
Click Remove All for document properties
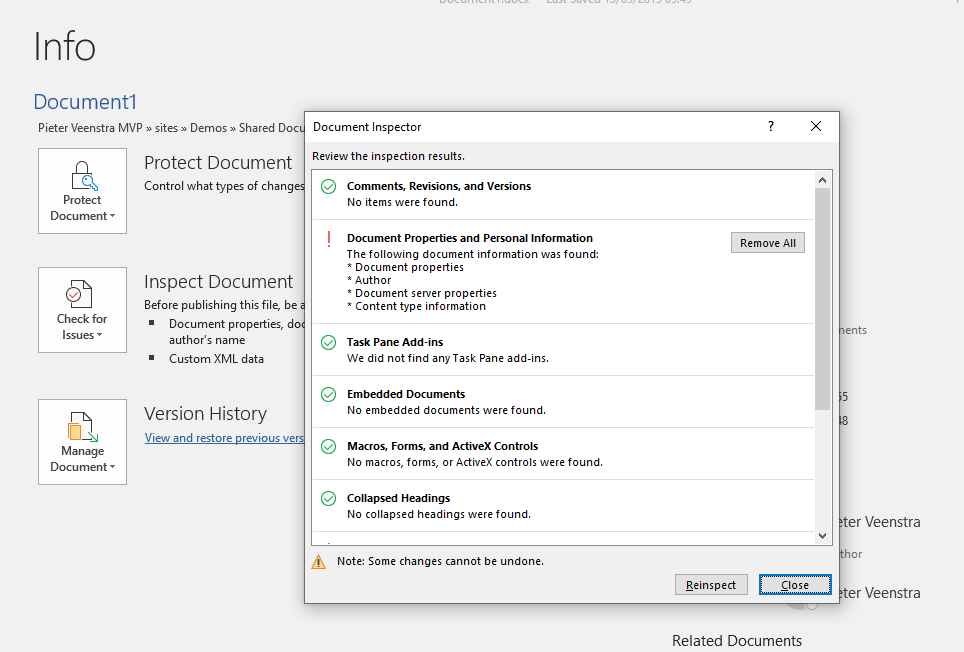(x=767, y=243)
